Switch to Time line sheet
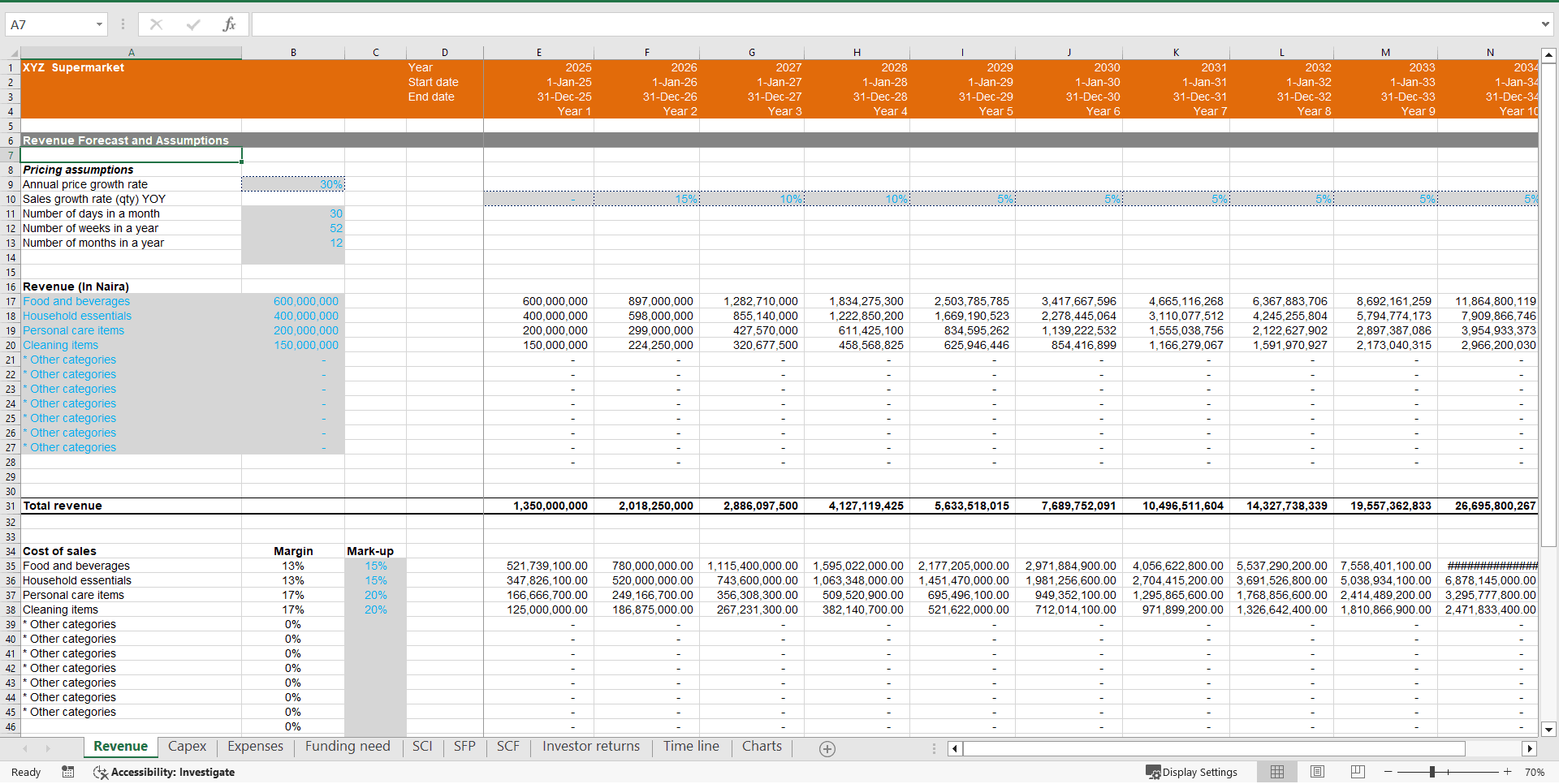 [691, 747]
